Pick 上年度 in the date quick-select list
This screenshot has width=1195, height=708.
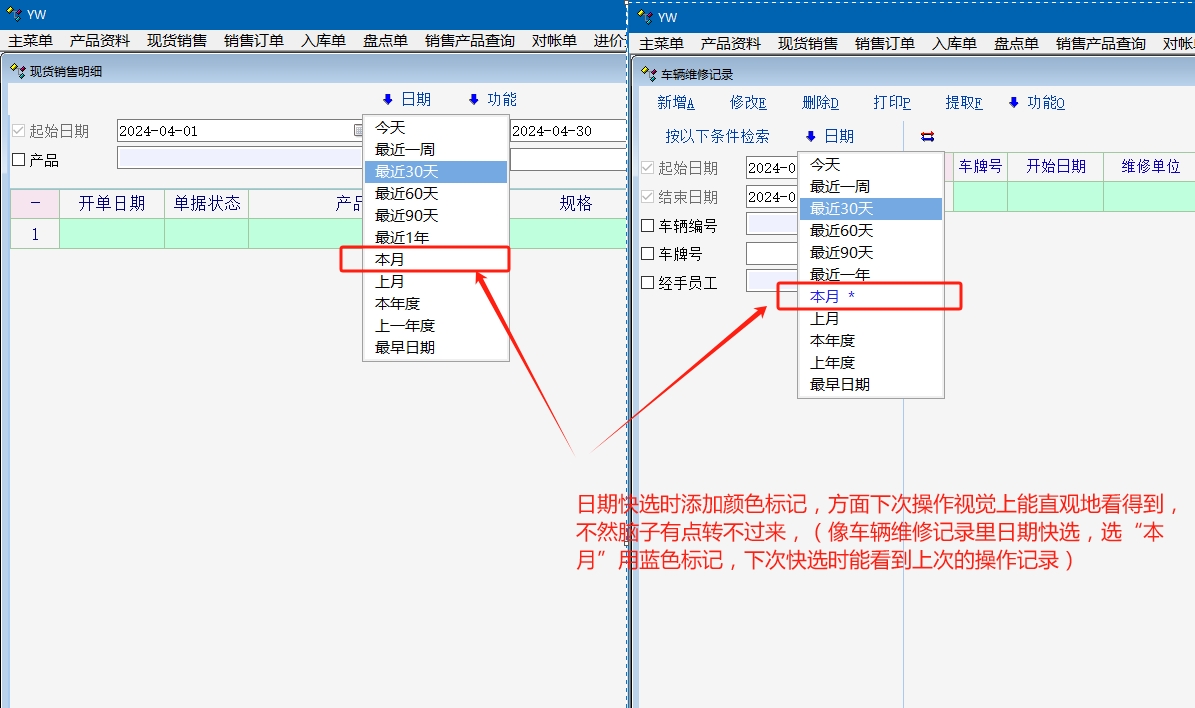pyautogui.click(x=832, y=362)
